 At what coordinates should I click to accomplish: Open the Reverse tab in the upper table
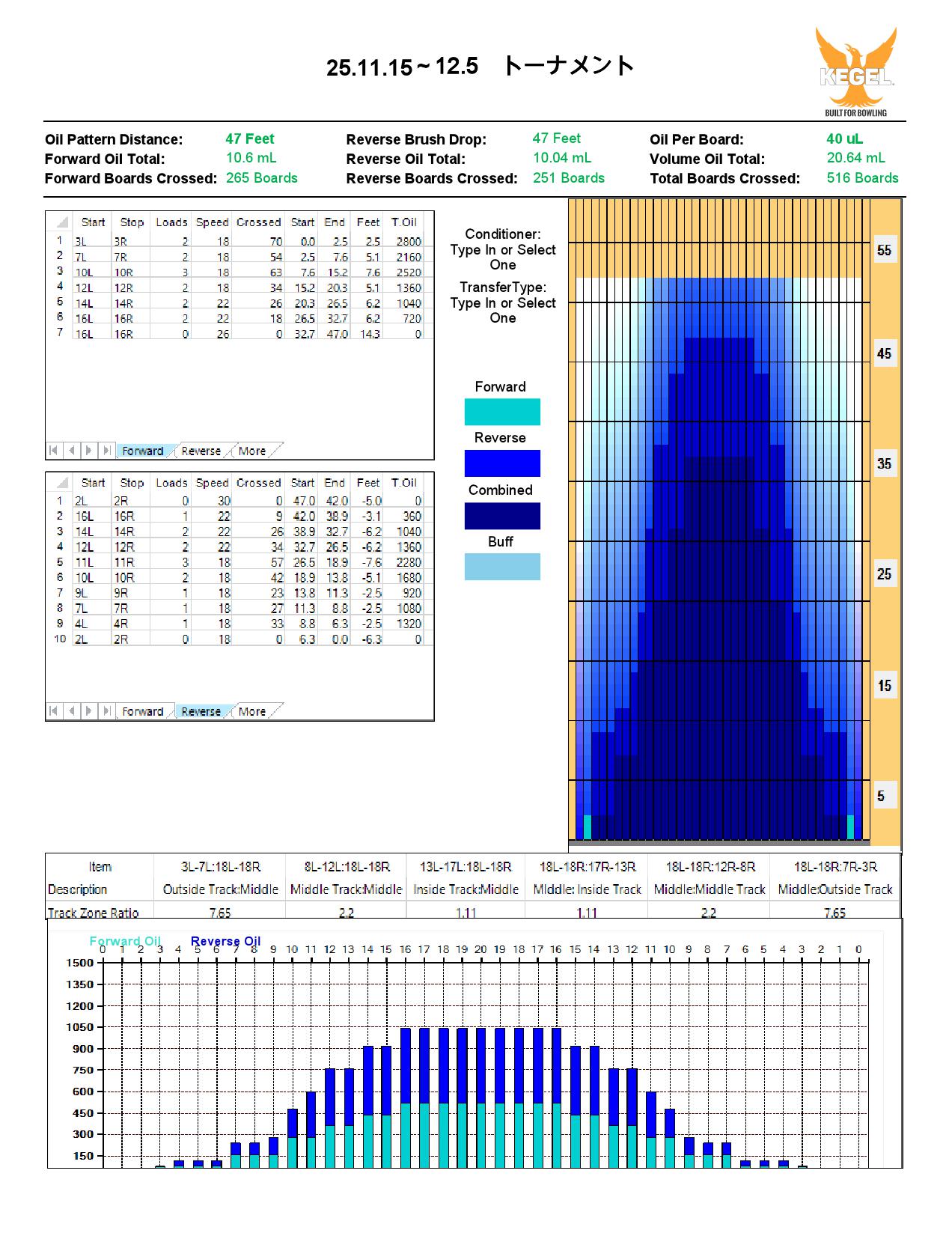click(x=201, y=451)
